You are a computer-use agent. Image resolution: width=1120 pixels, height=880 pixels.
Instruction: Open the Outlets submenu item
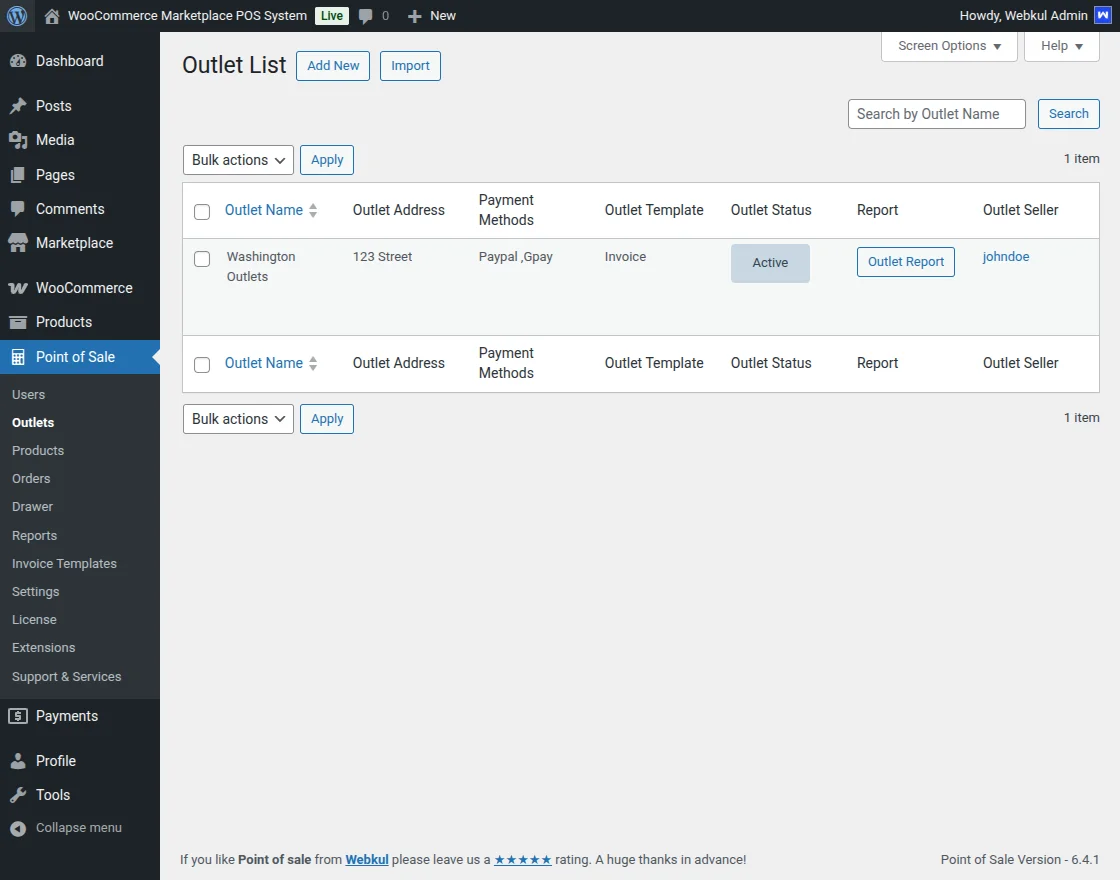pyautogui.click(x=33, y=422)
